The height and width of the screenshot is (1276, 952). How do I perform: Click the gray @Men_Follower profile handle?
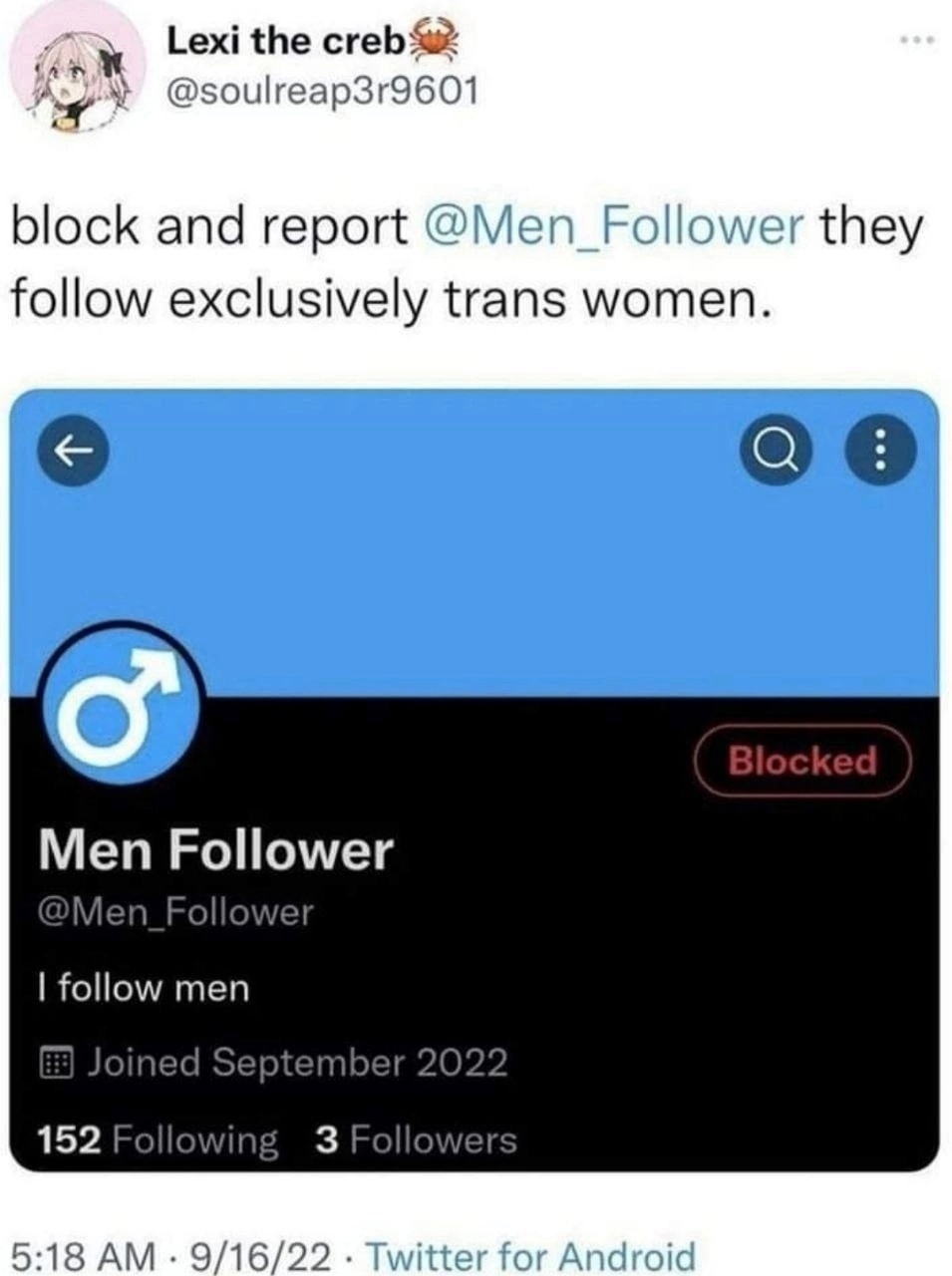pyautogui.click(x=175, y=912)
